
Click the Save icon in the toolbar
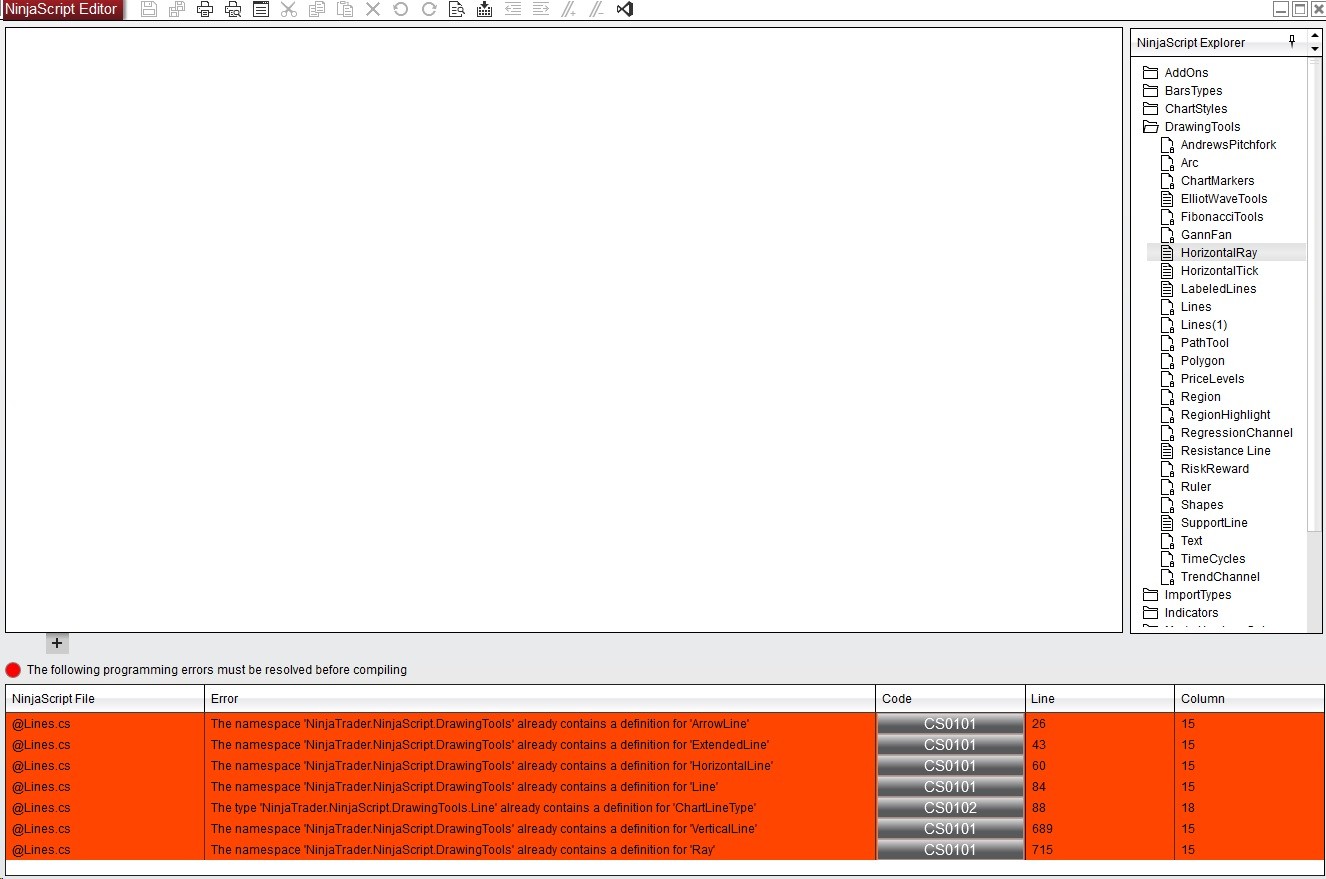(149, 9)
